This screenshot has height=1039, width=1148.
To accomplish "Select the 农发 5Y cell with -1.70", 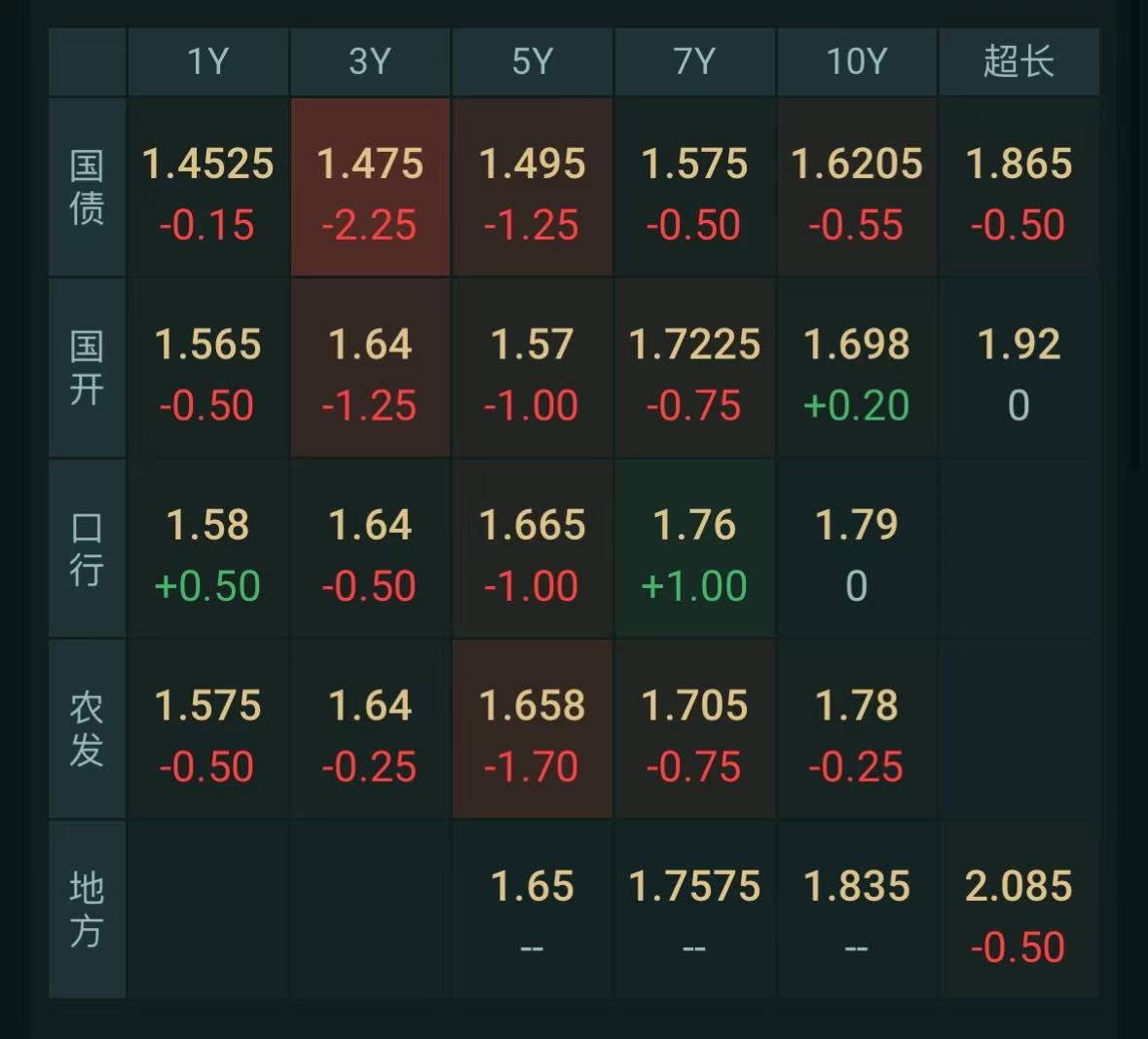I will pyautogui.click(x=533, y=728).
